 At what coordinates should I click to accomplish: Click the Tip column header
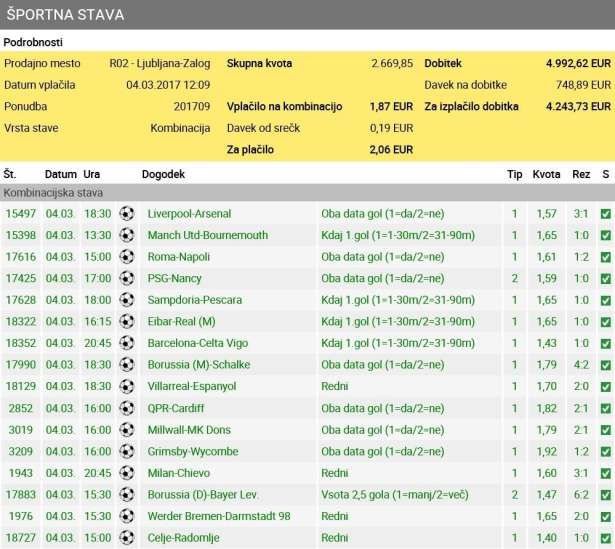[x=514, y=174]
